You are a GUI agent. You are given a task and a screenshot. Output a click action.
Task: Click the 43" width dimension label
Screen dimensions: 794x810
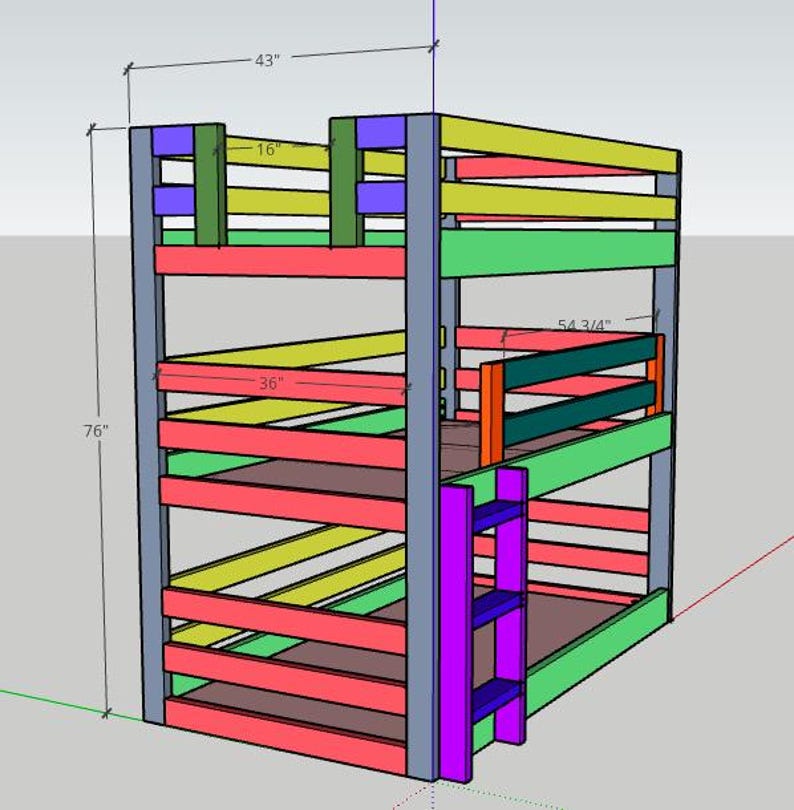(x=267, y=60)
